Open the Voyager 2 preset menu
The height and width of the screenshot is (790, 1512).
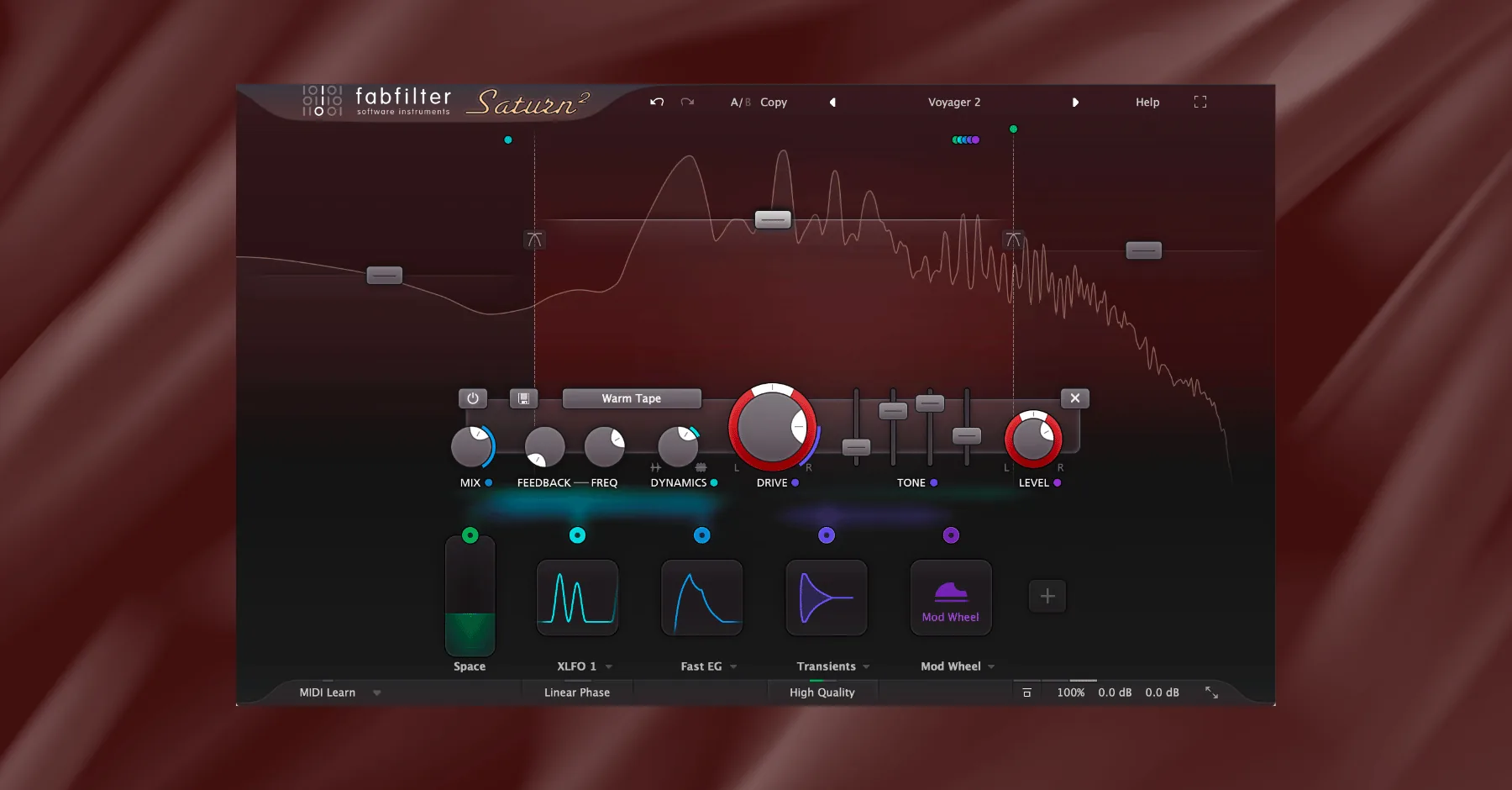click(x=954, y=103)
